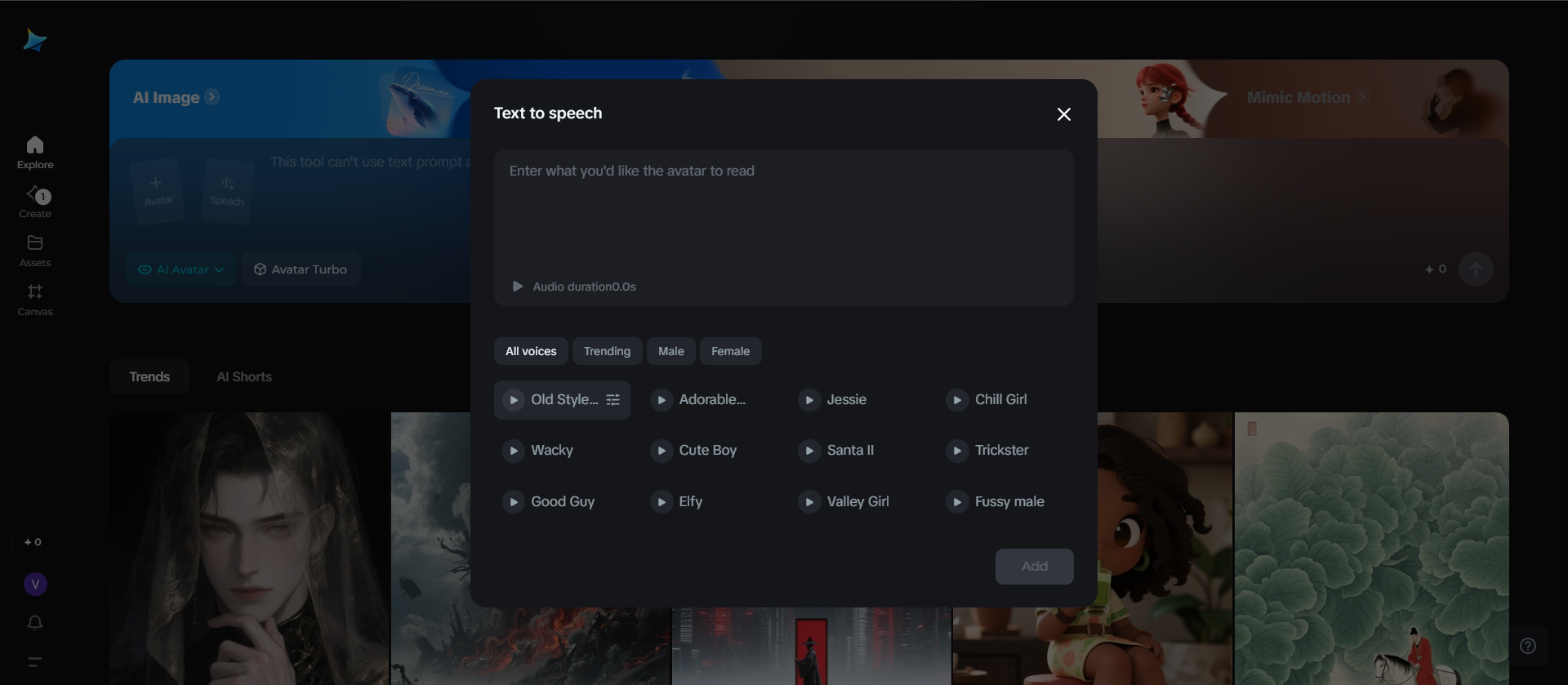Screen dimensions: 1568x685
Task: Play the Adorable voice preview
Action: (661, 400)
